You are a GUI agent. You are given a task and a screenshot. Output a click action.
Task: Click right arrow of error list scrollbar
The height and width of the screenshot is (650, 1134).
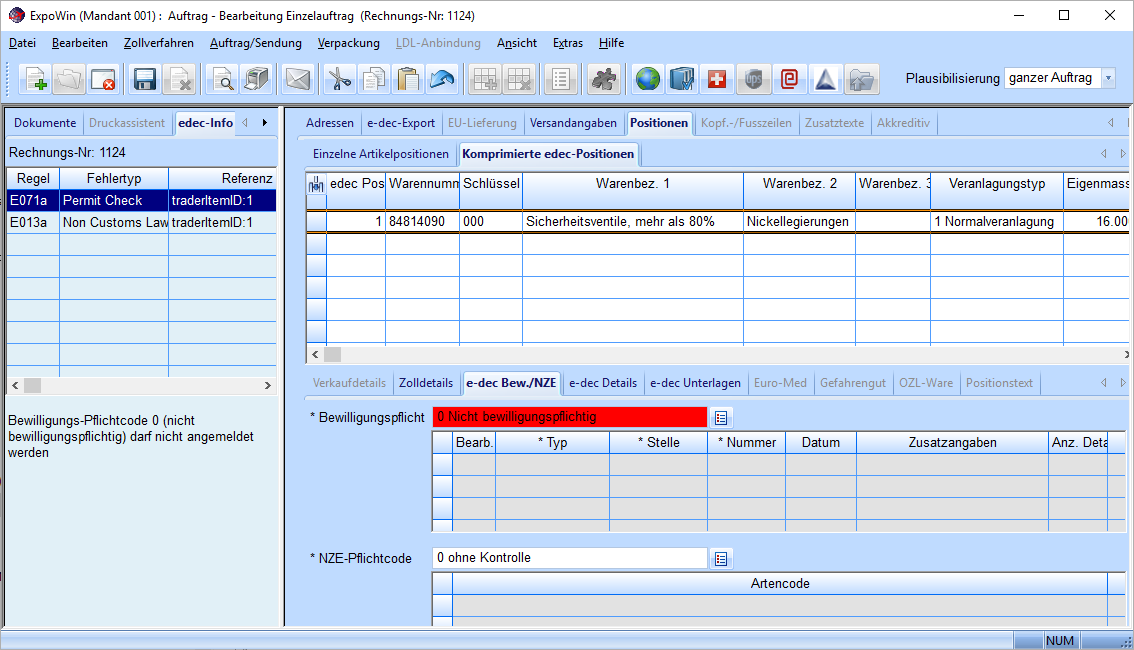tap(268, 385)
